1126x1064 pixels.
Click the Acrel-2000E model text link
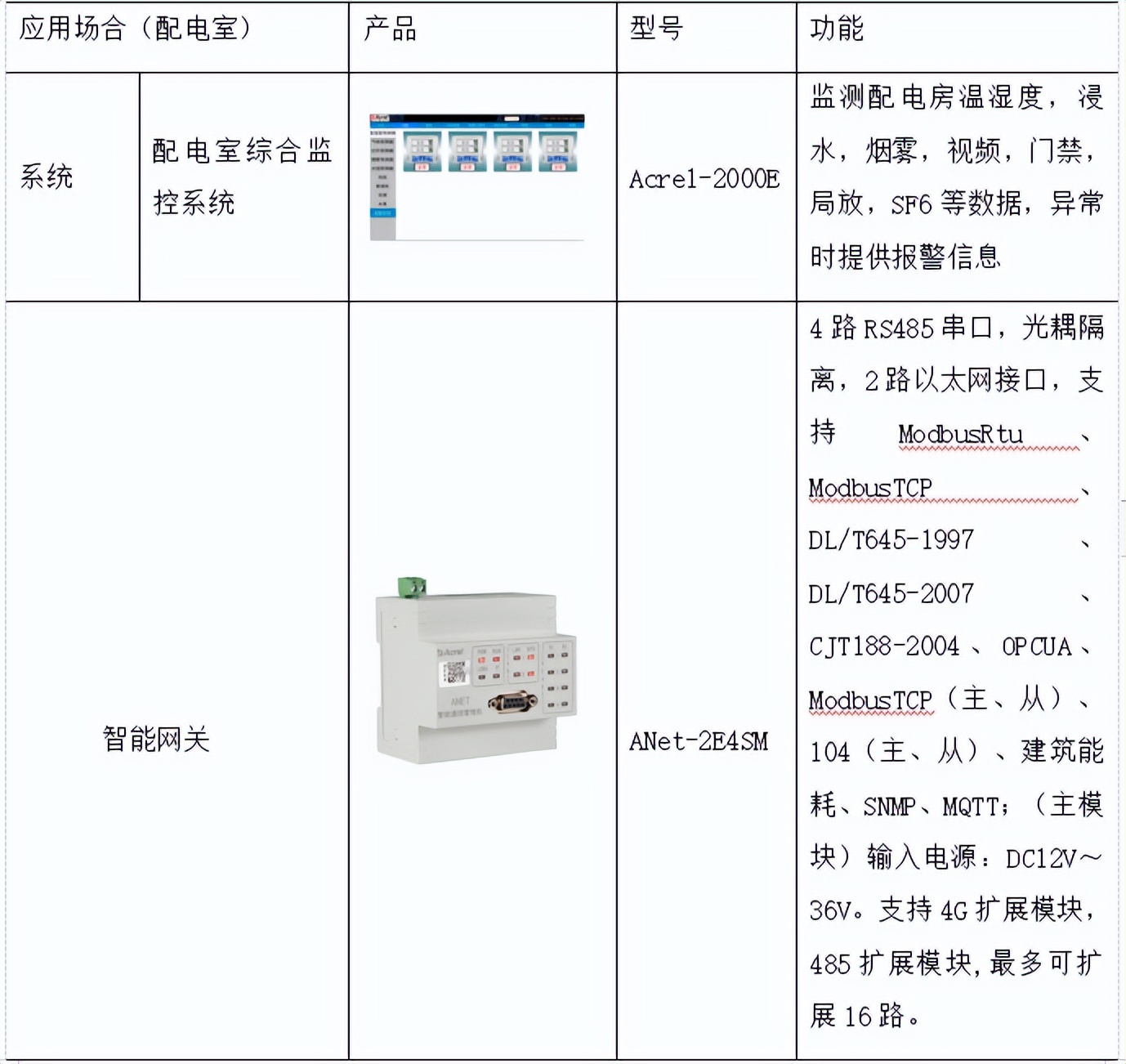tap(704, 180)
